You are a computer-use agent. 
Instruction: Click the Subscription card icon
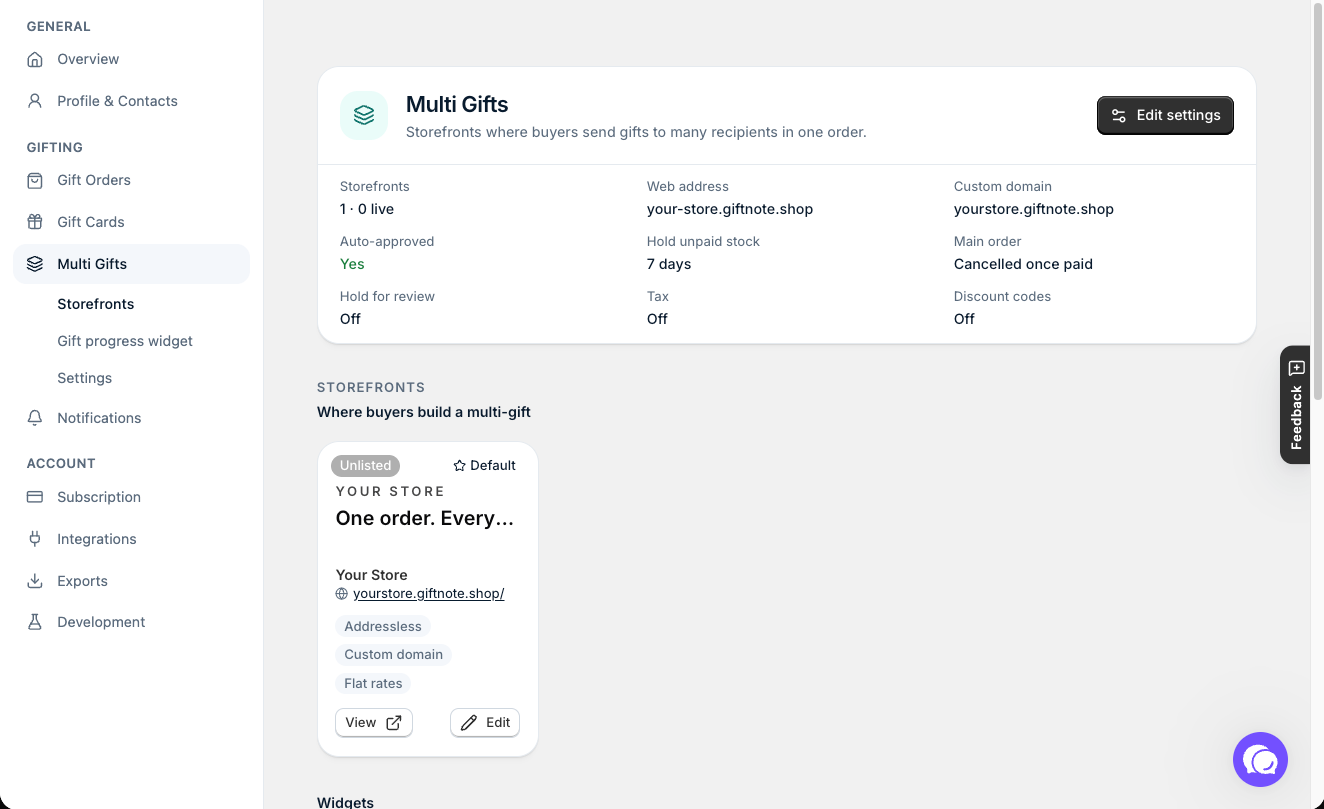(x=35, y=497)
